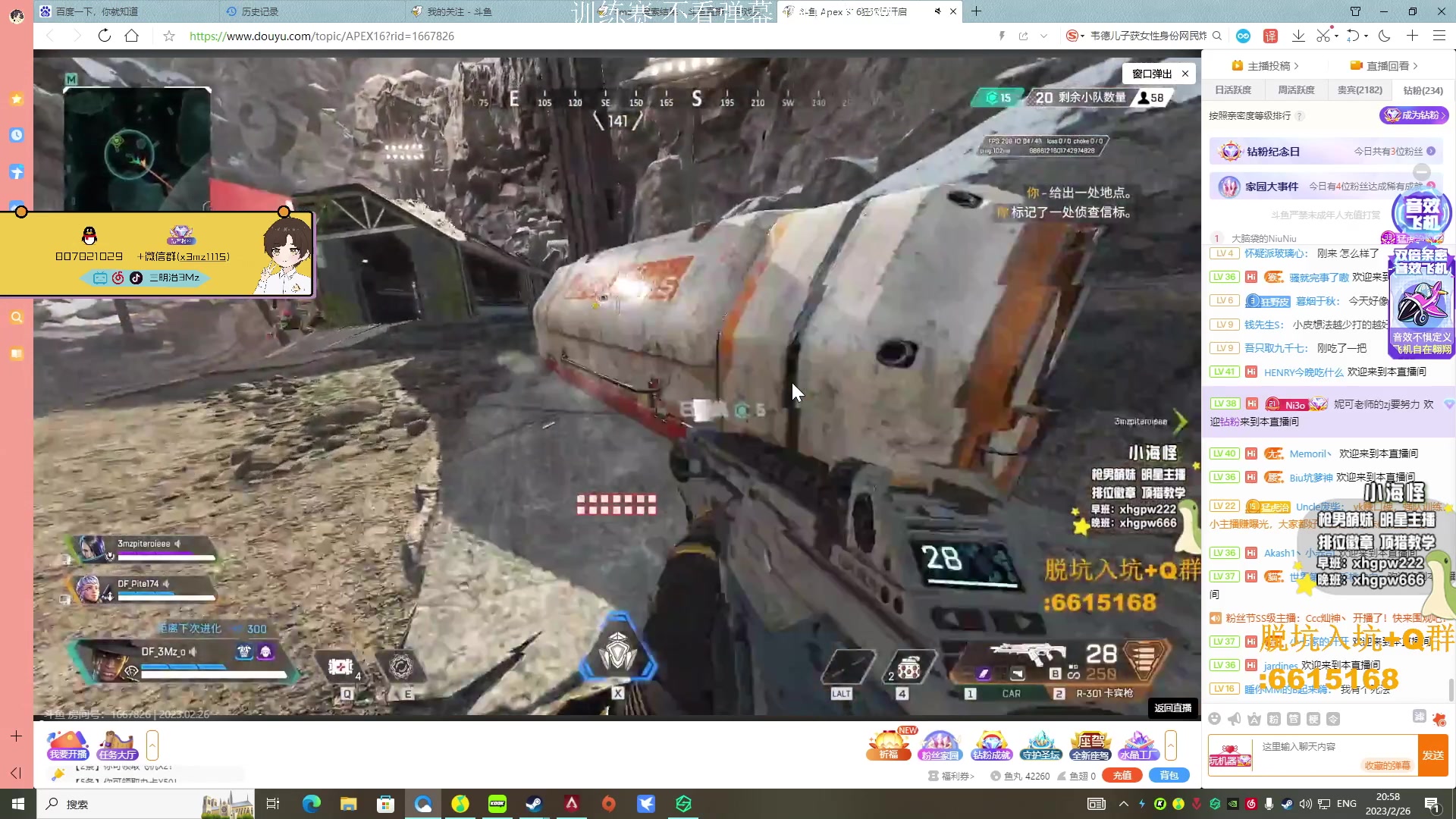Open the emoji picker in chat

tap(1214, 719)
